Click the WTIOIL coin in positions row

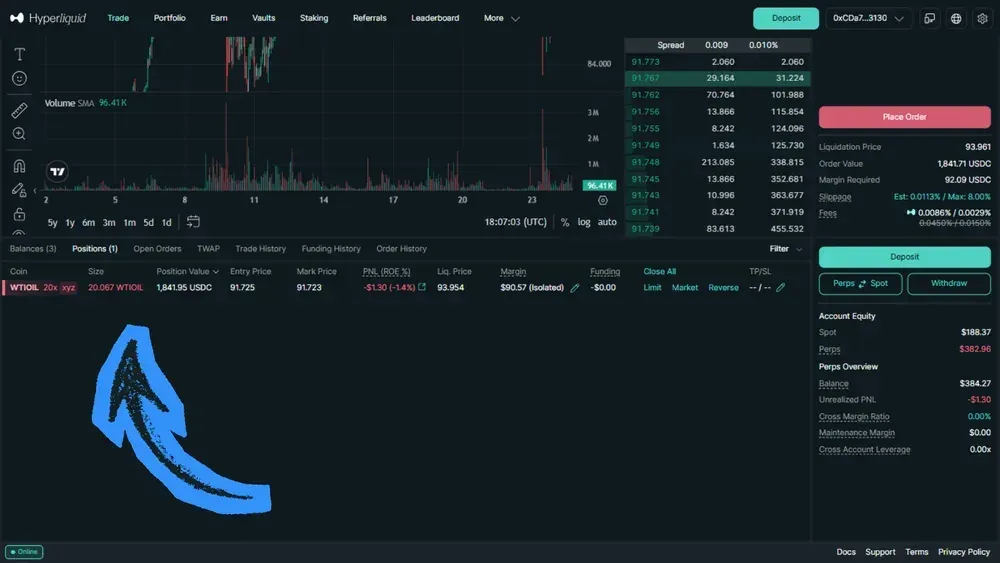[x=24, y=288]
